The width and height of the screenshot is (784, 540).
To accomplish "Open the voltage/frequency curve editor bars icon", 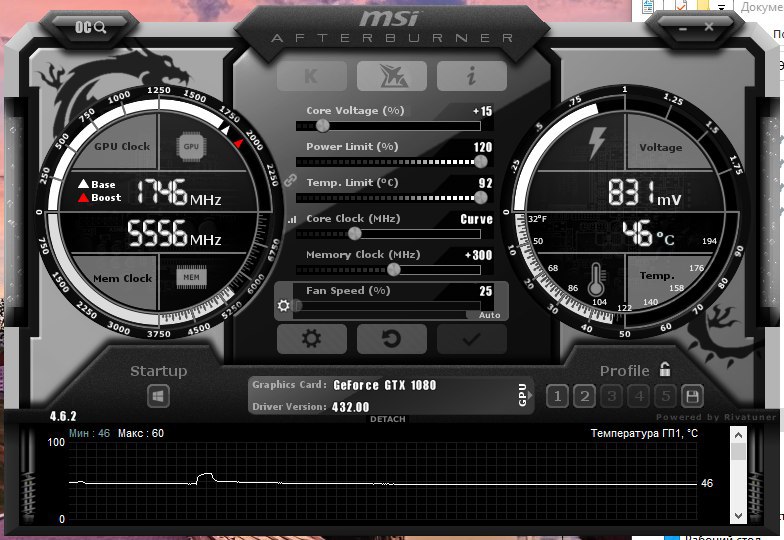I will click(x=292, y=220).
